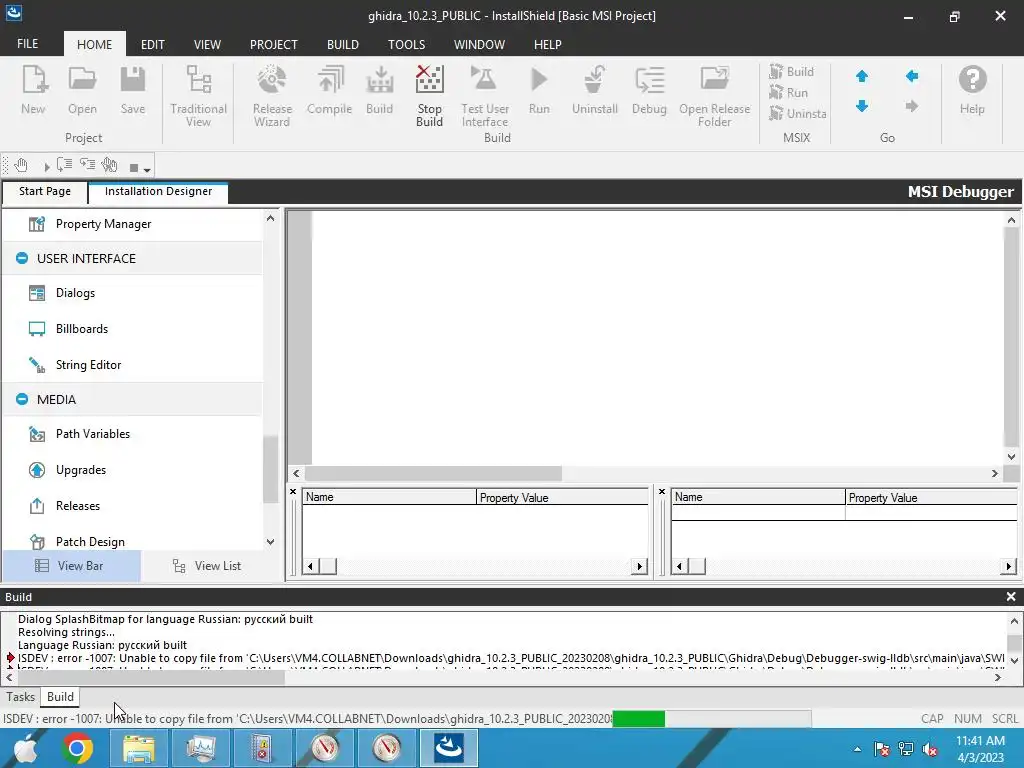
Task: Click the Apple start icon on taskbar
Action: point(26,748)
